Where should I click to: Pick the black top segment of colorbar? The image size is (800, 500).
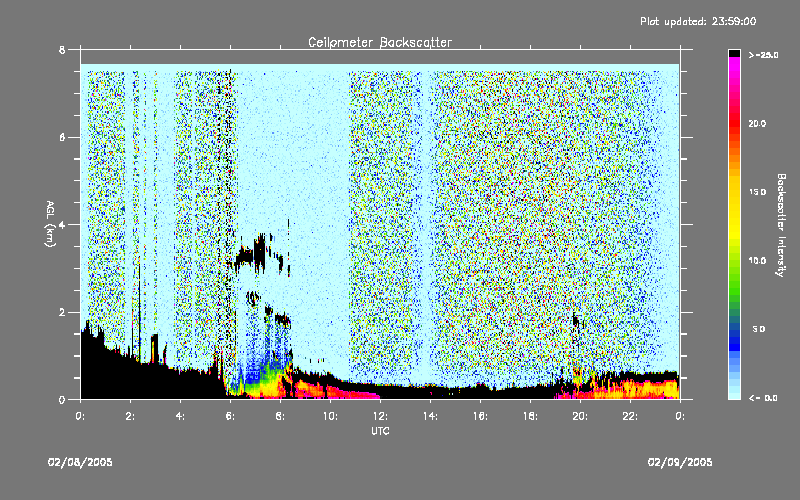tap(734, 53)
